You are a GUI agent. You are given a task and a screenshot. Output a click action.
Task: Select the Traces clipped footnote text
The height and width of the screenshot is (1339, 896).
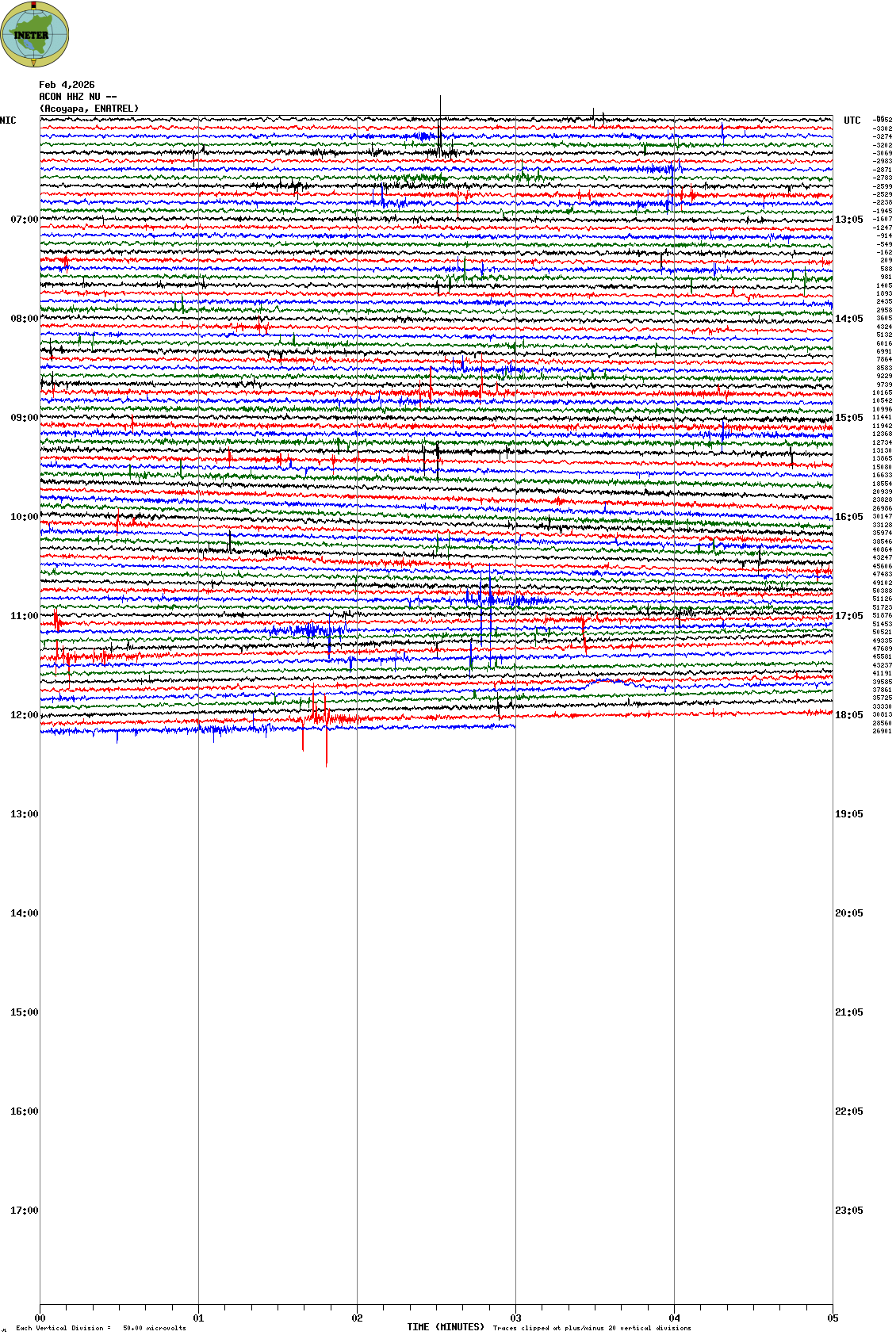tap(592, 1328)
